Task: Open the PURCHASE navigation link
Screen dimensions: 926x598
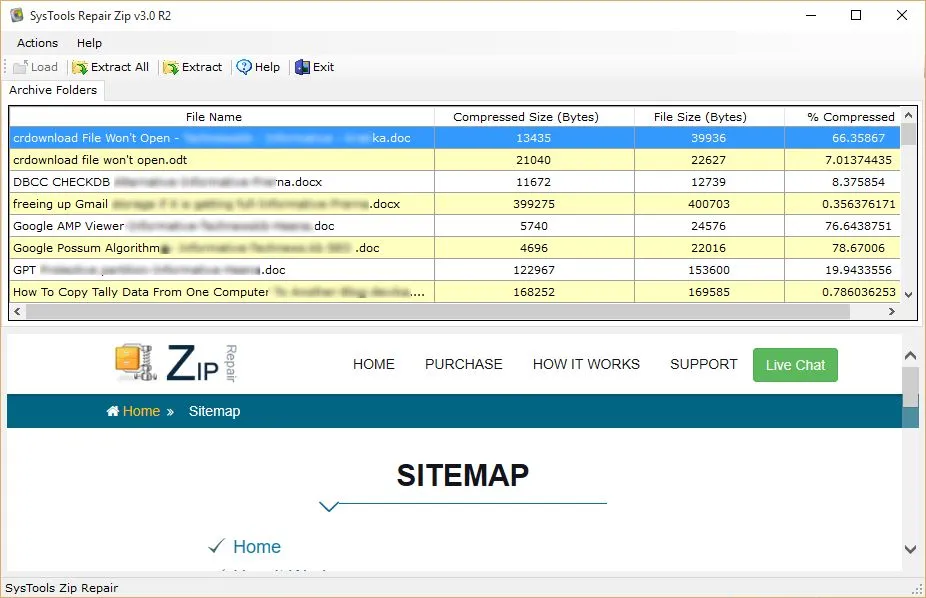Action: (x=464, y=364)
